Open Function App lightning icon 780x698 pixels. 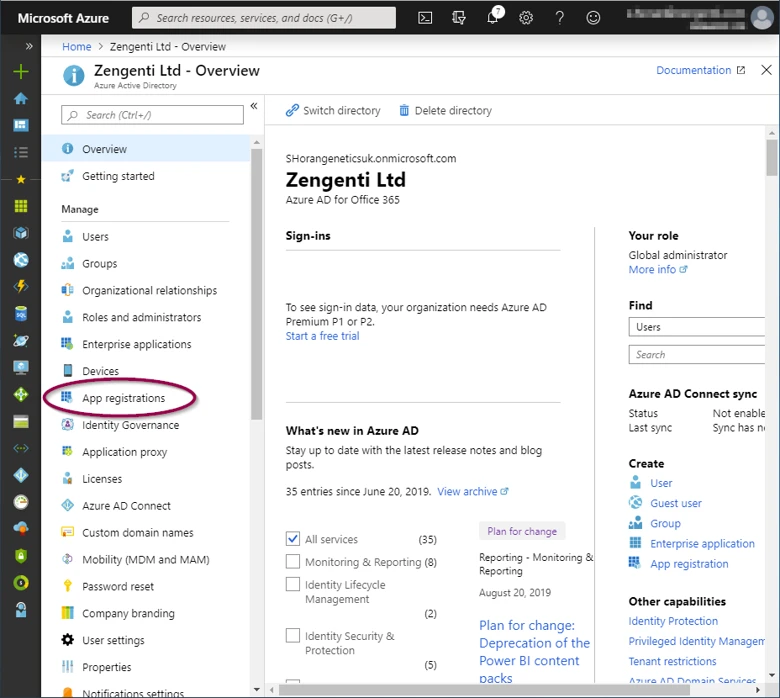(x=21, y=287)
